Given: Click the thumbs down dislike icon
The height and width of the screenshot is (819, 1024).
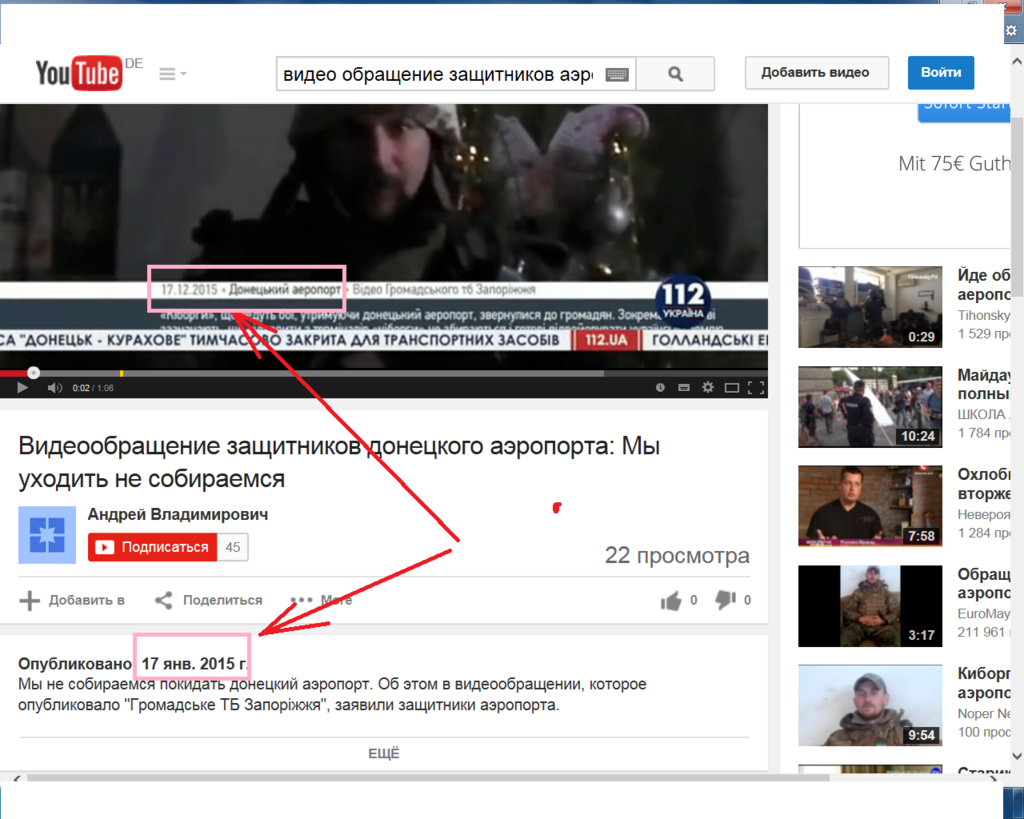Looking at the screenshot, I should pyautogui.click(x=725, y=600).
